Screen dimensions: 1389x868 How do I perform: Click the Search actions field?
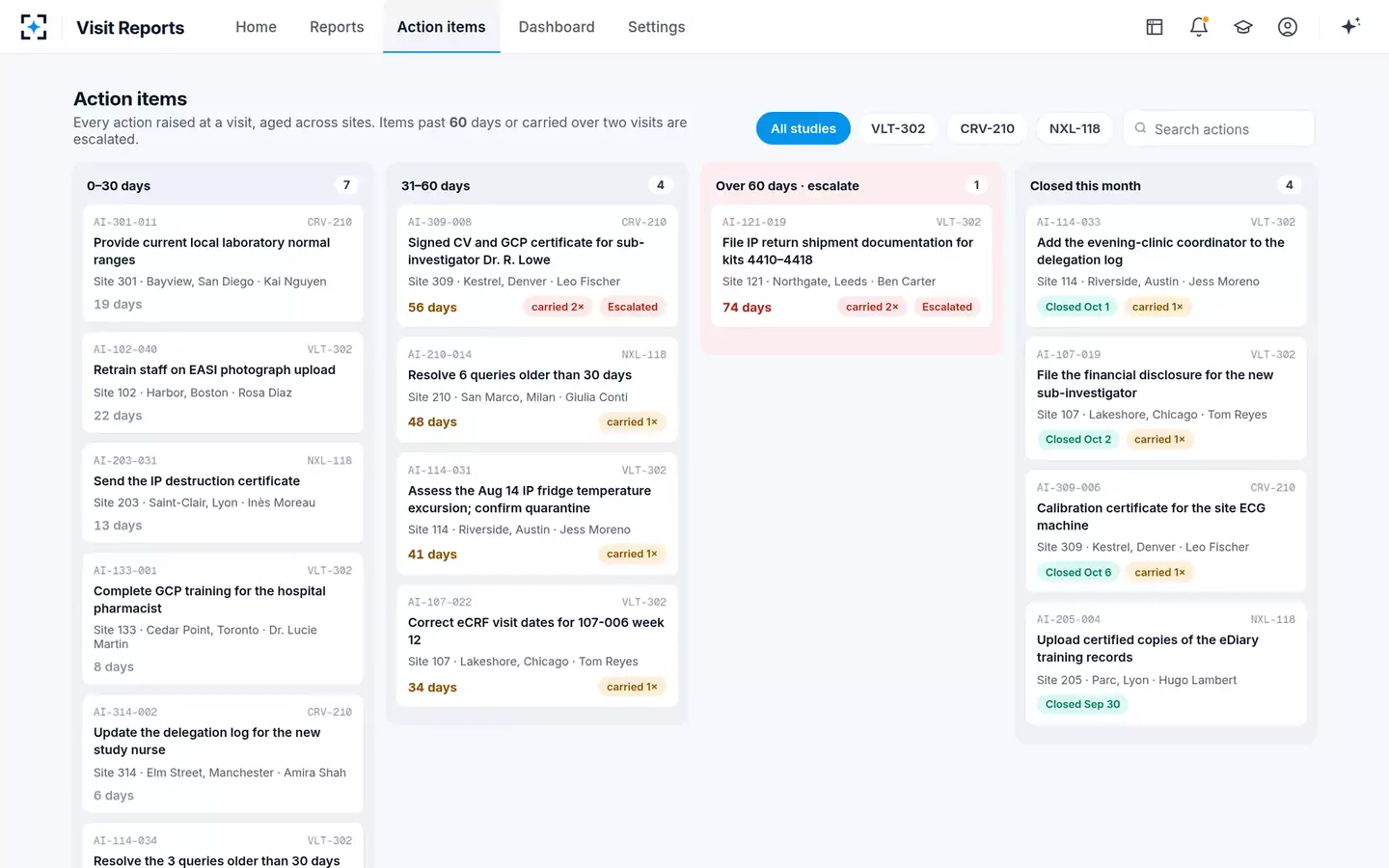pos(1219,128)
